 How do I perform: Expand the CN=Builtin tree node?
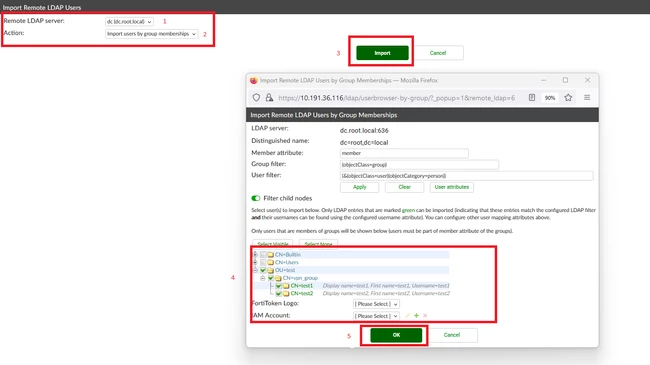click(255, 255)
